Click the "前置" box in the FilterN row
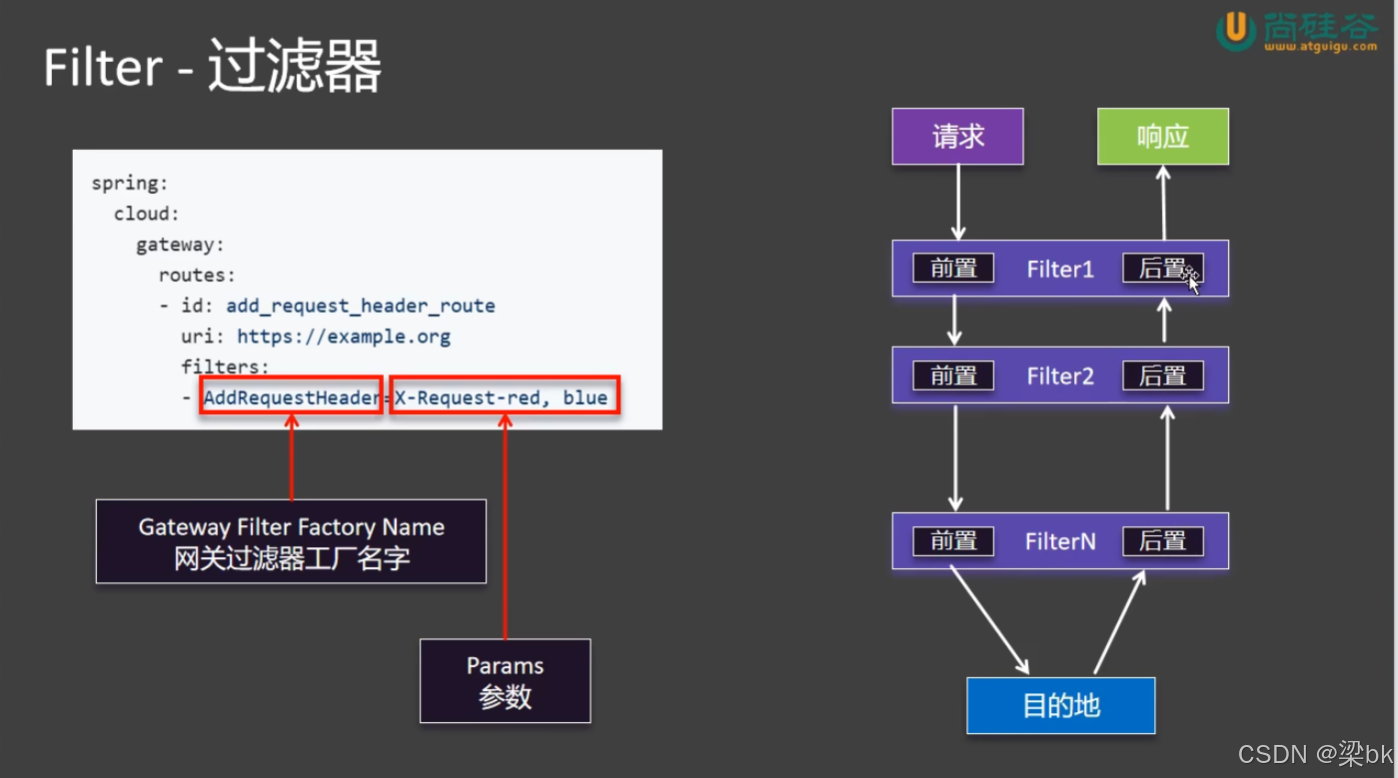This screenshot has height=778, width=1398. [953, 541]
